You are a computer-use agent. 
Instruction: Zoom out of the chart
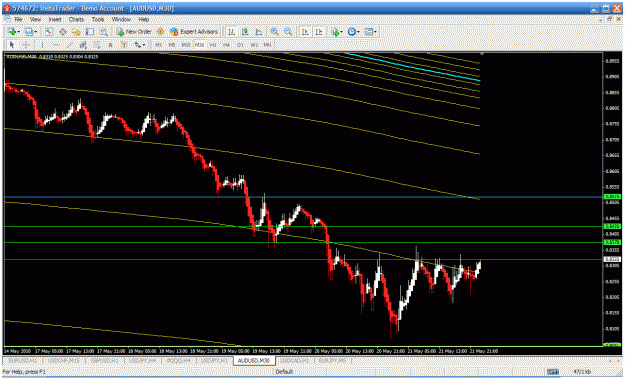[x=288, y=32]
